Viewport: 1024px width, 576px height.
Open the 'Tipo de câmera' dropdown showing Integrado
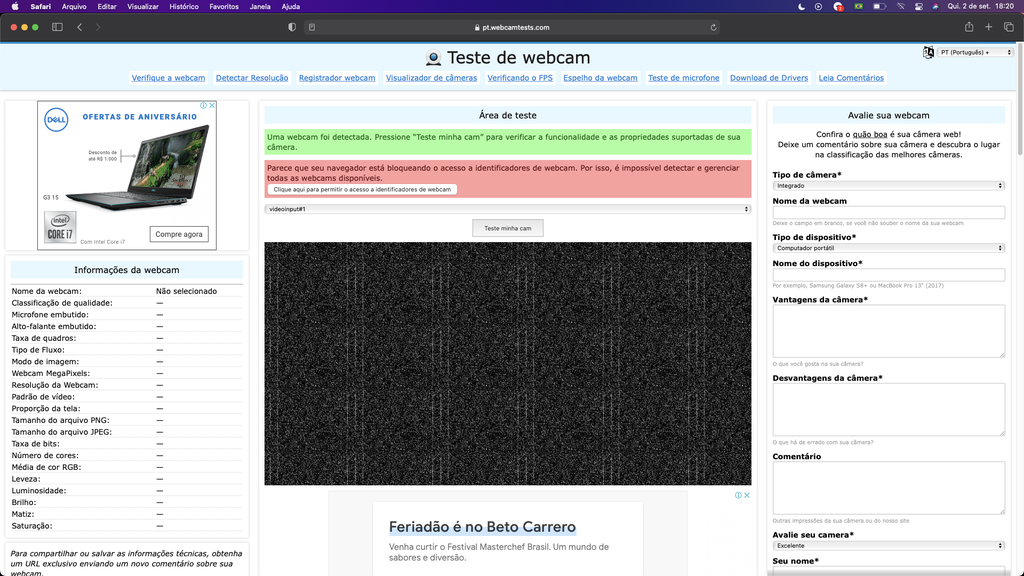pos(888,184)
